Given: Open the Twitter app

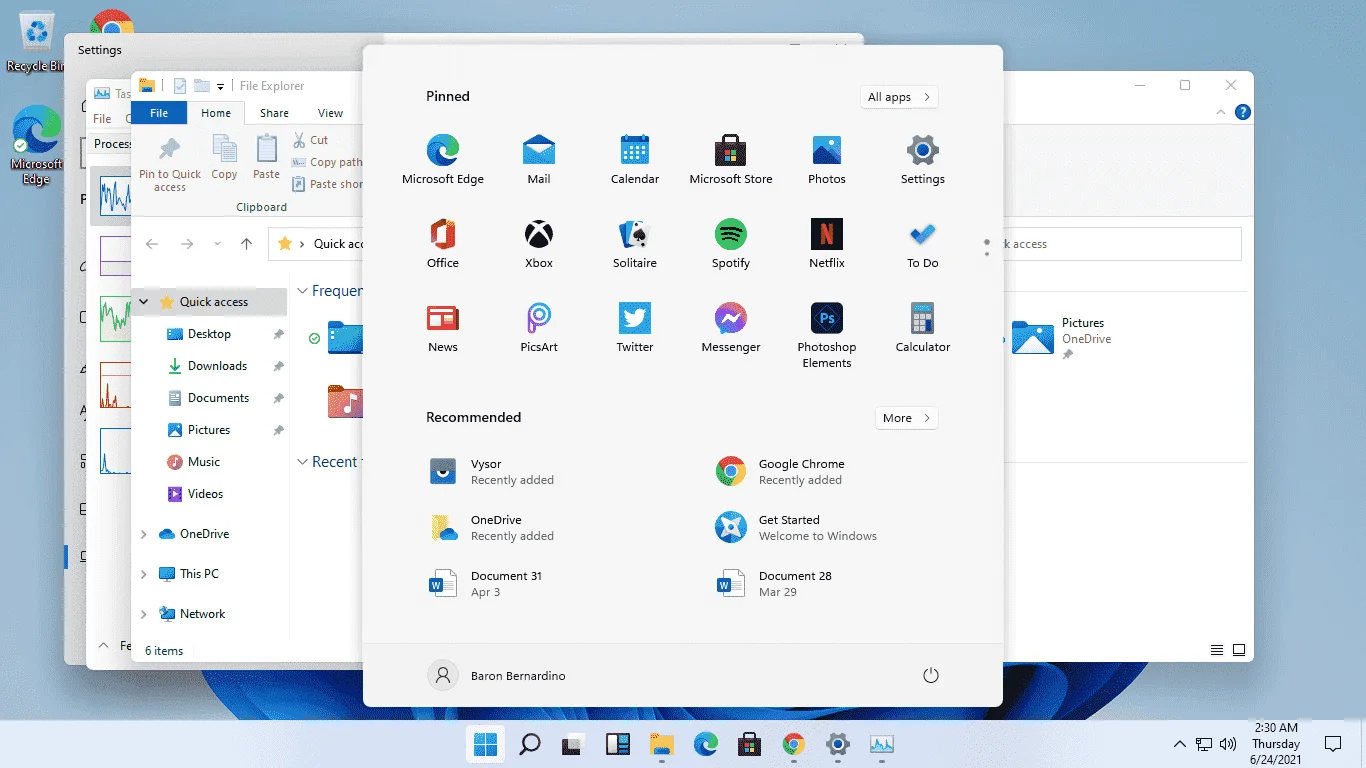Looking at the screenshot, I should tap(635, 328).
